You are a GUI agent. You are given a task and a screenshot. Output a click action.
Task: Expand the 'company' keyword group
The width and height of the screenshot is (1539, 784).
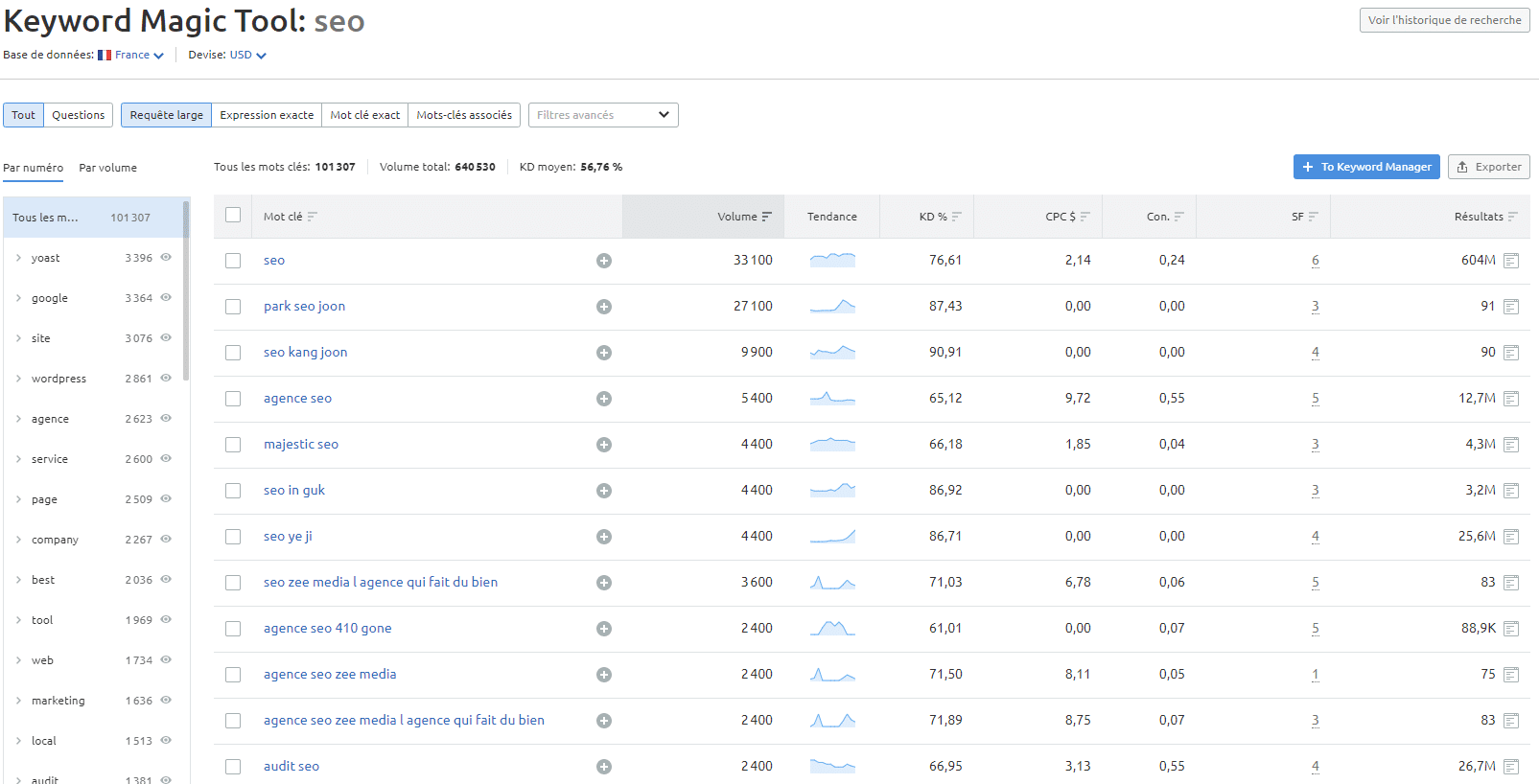(x=18, y=540)
